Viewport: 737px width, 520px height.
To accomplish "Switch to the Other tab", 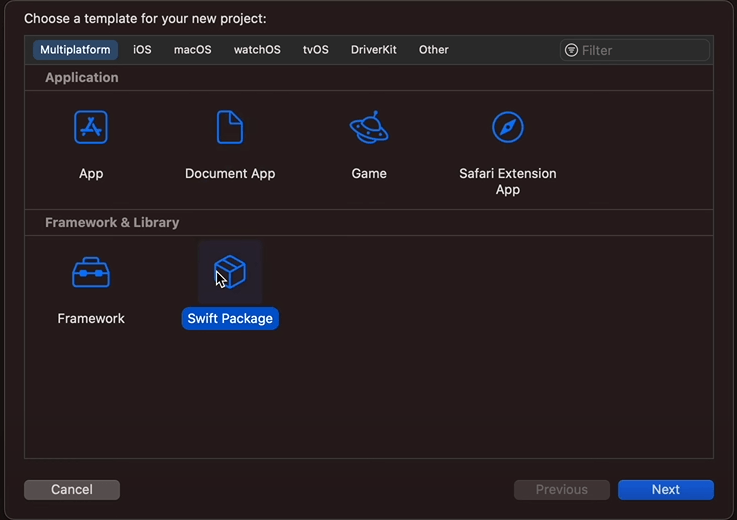I will pyautogui.click(x=433, y=50).
